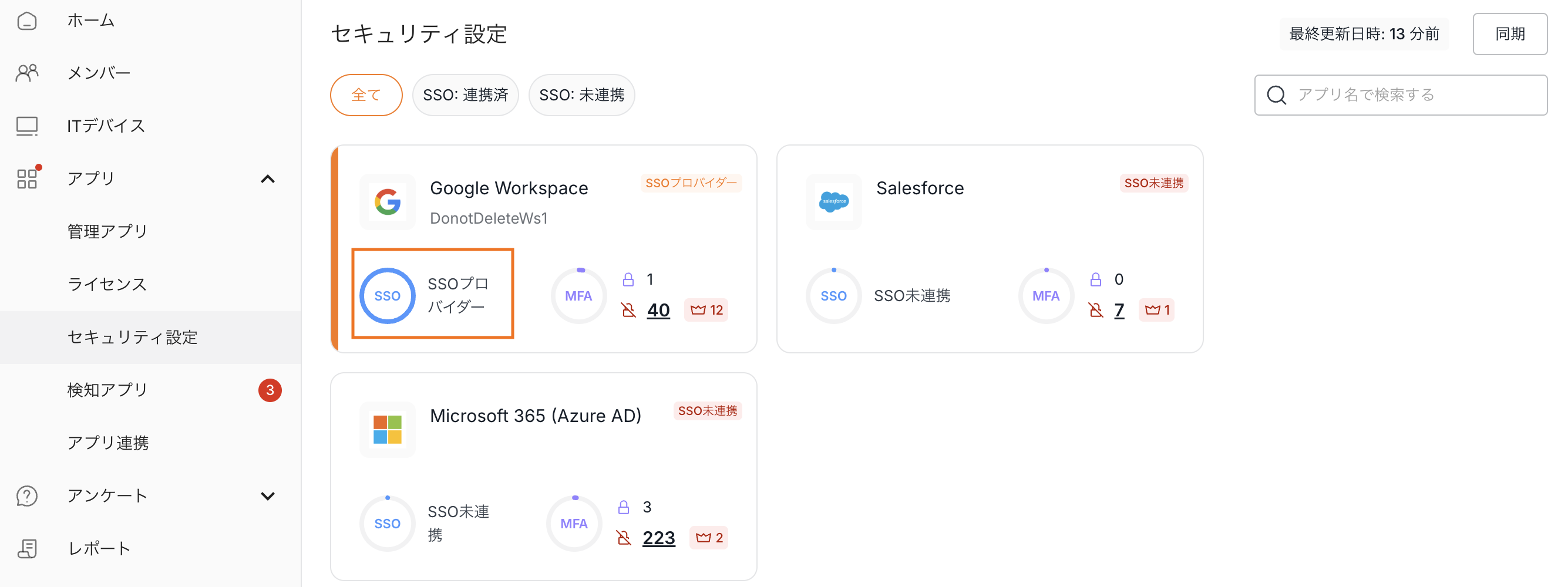Click the IT Devices laptop icon
Viewport: 1568px width, 587px height.
tap(27, 126)
